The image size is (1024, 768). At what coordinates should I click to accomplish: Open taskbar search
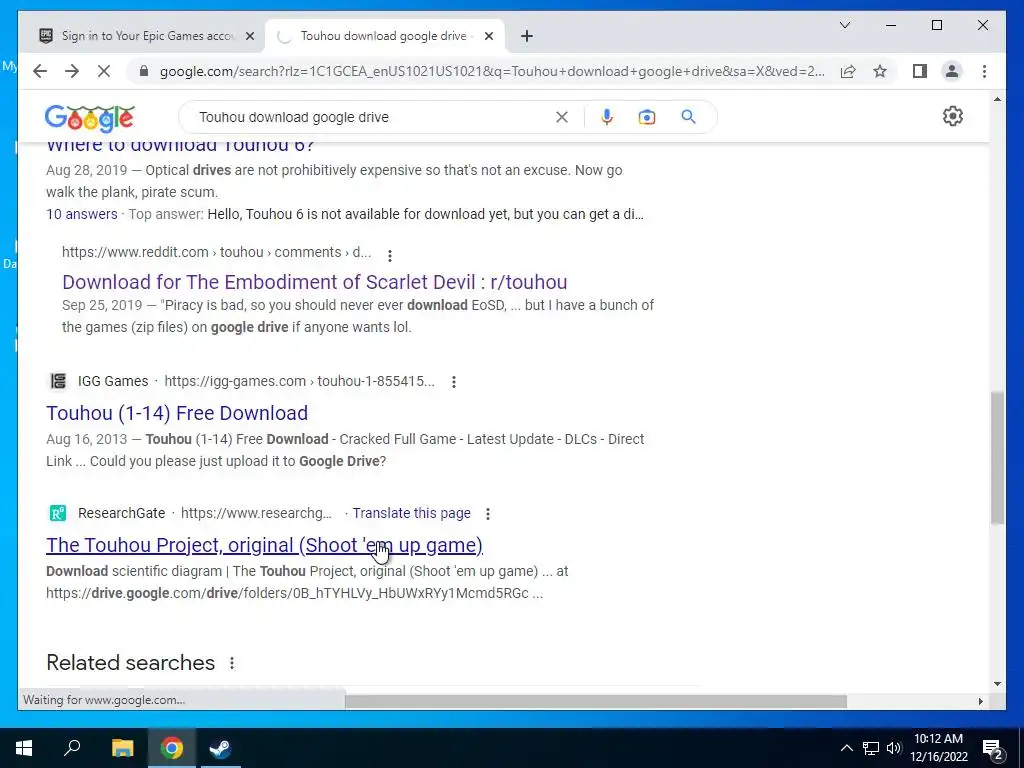click(72, 748)
